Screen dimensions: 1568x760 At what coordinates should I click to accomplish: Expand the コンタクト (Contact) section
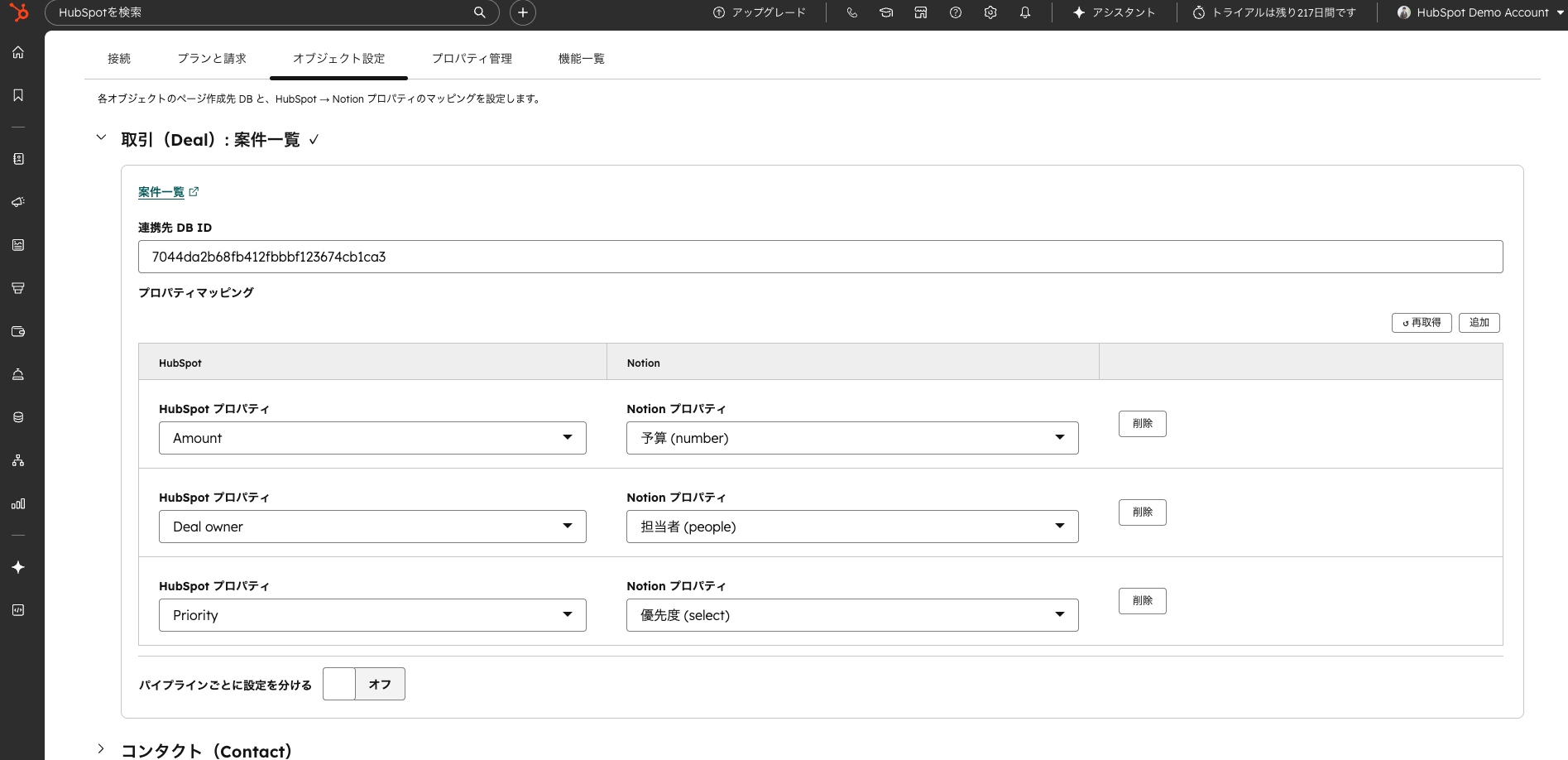point(101,748)
